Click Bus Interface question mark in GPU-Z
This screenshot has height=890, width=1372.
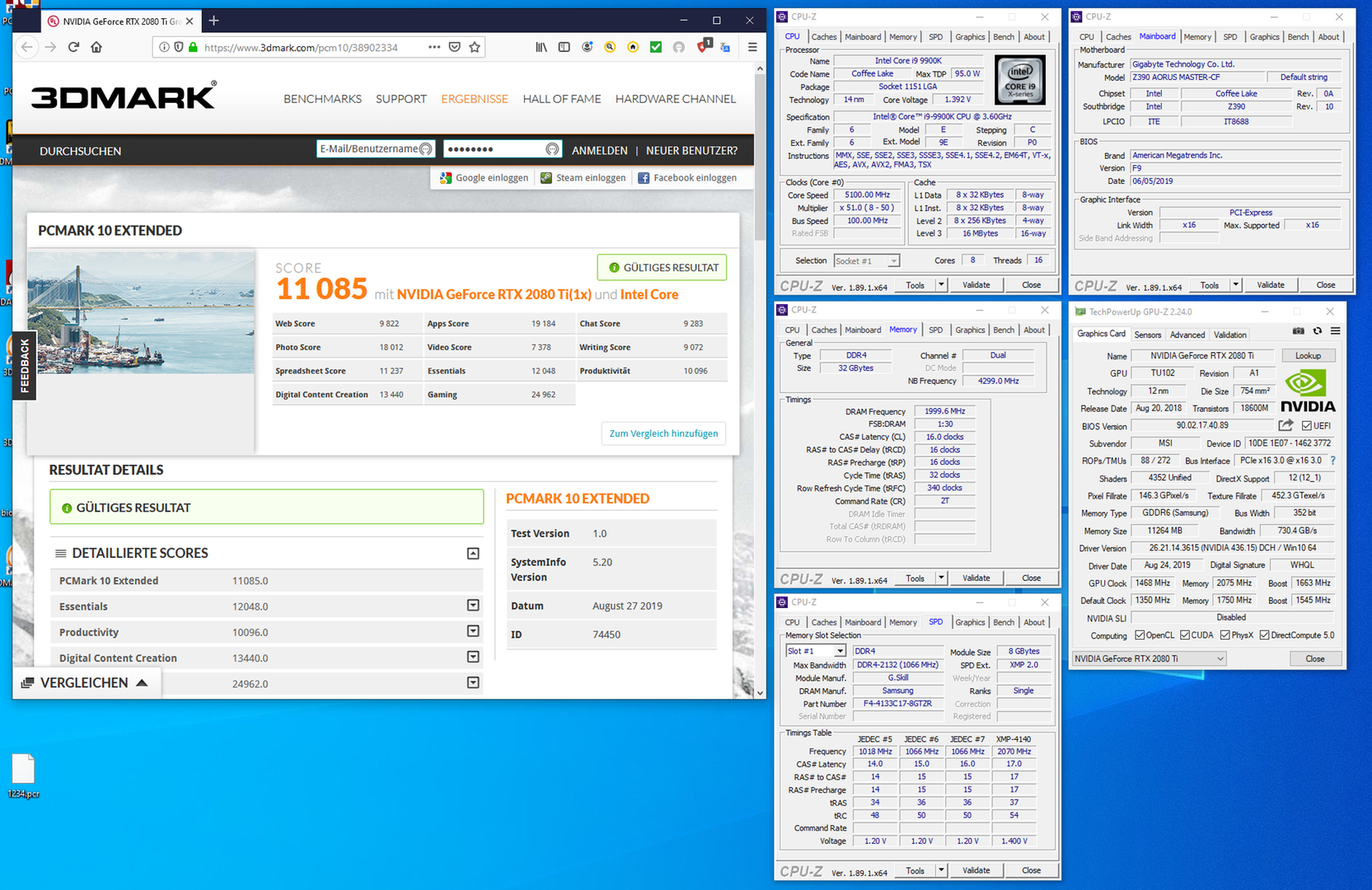[x=1332, y=461]
